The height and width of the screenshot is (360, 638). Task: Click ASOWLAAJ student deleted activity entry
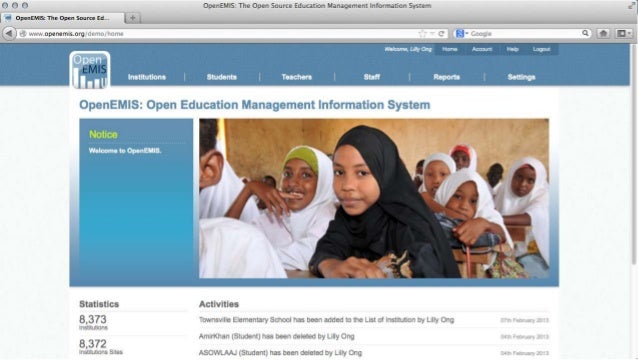click(280, 353)
